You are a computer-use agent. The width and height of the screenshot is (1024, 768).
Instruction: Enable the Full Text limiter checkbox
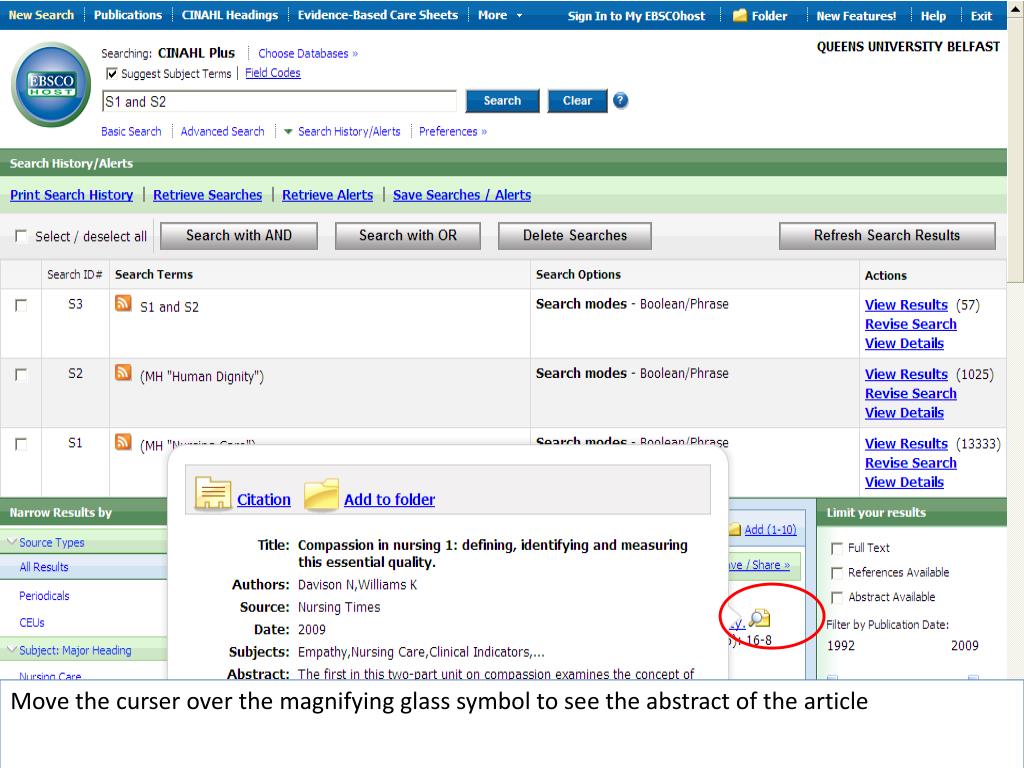pyautogui.click(x=837, y=548)
